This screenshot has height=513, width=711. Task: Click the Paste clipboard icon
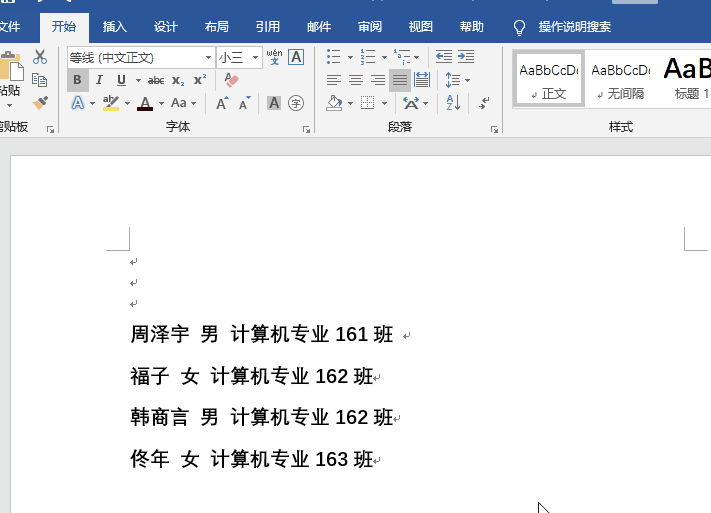(11, 67)
